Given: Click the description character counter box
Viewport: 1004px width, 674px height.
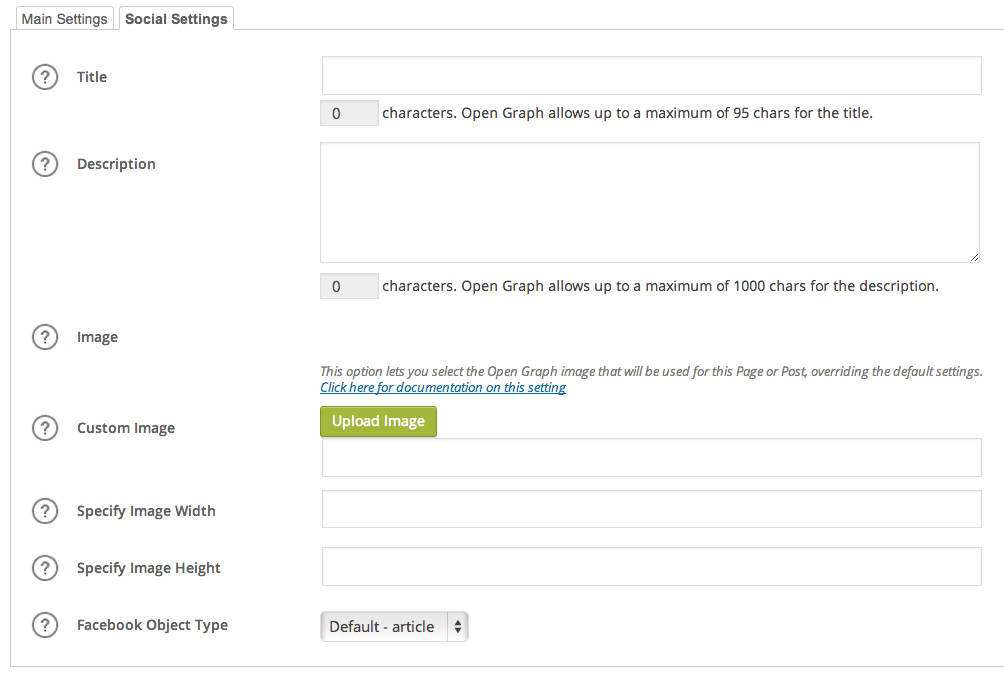Looking at the screenshot, I should pos(348,285).
